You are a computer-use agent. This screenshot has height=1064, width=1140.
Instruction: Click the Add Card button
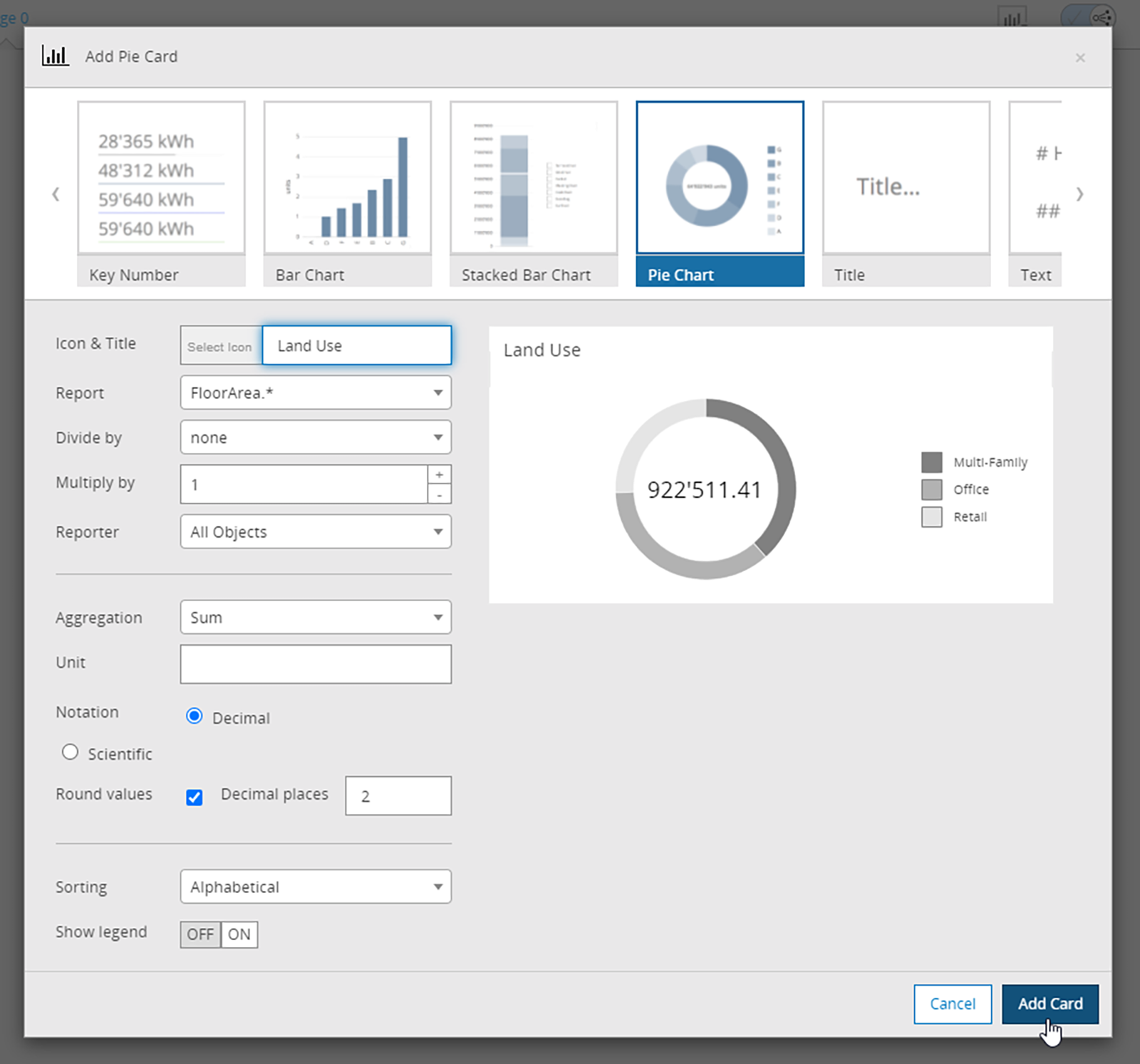pos(1050,1004)
